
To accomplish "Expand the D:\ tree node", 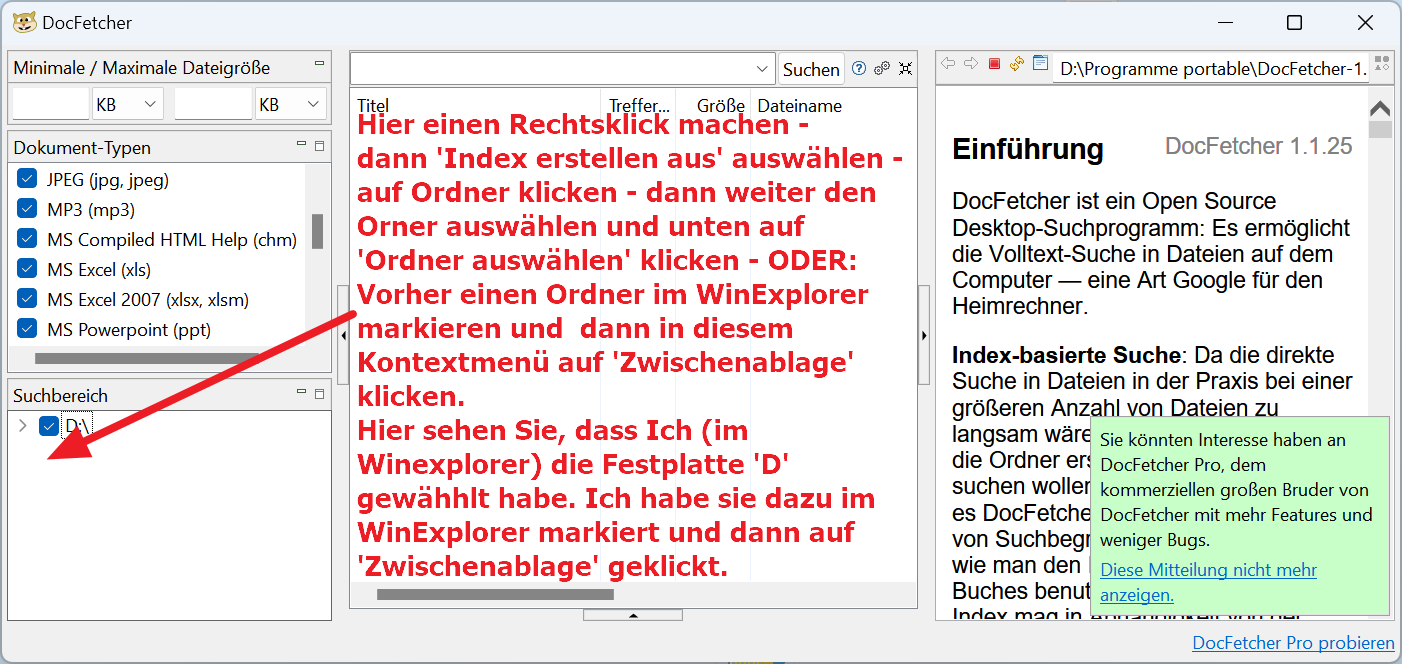I will click(x=22, y=427).
